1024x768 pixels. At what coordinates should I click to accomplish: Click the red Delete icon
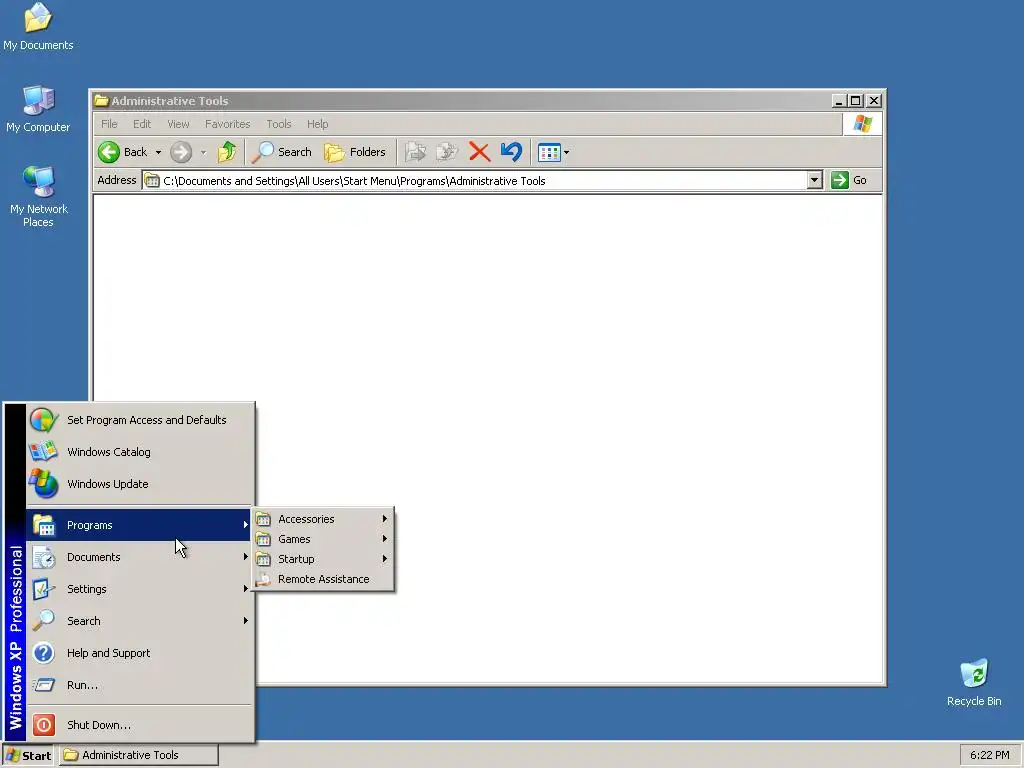479,152
